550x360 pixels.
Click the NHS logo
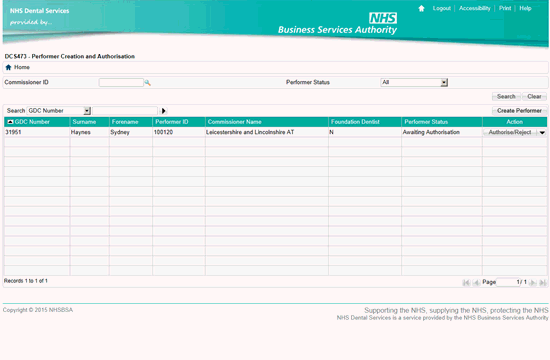pyautogui.click(x=383, y=18)
